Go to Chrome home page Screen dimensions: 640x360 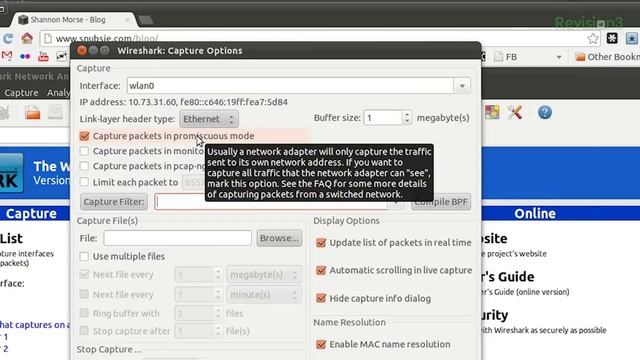click(x=27, y=38)
